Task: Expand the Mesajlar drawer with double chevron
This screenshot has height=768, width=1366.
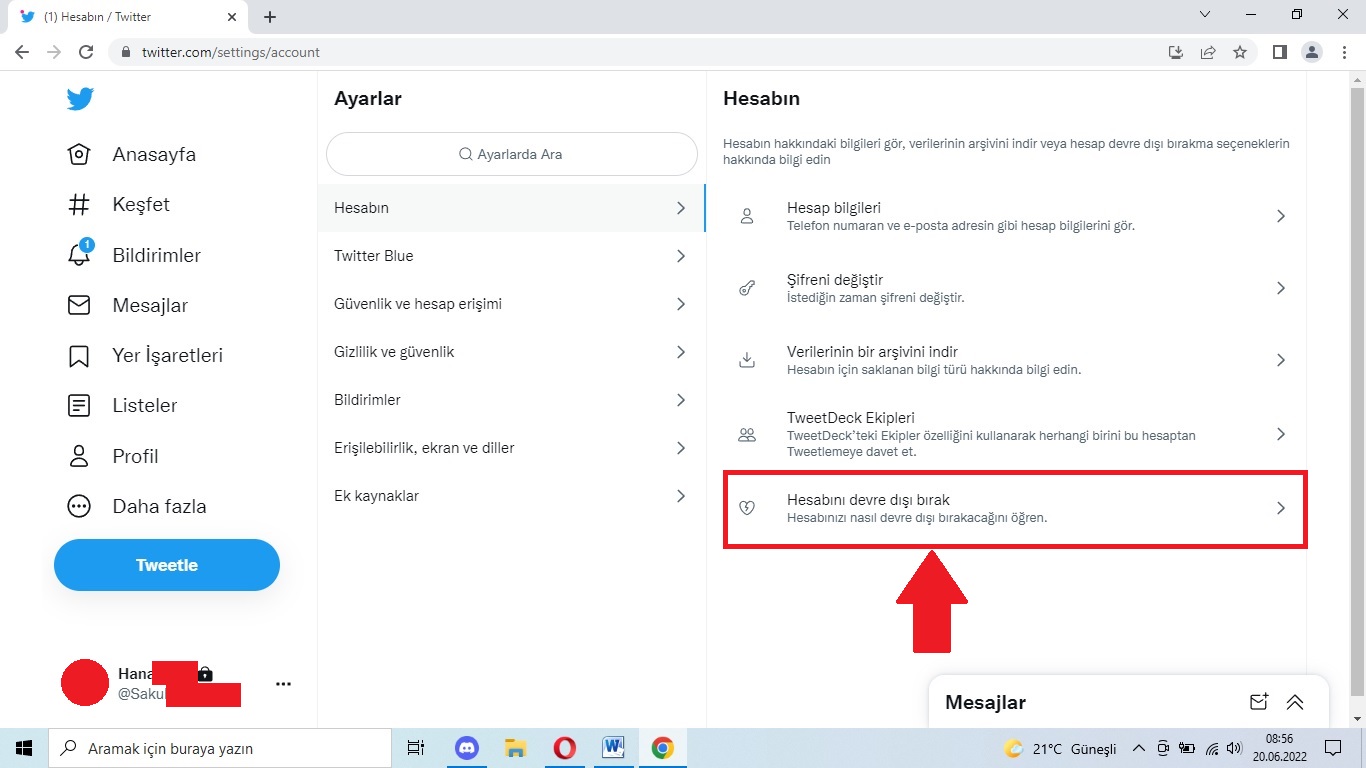Action: click(1295, 702)
